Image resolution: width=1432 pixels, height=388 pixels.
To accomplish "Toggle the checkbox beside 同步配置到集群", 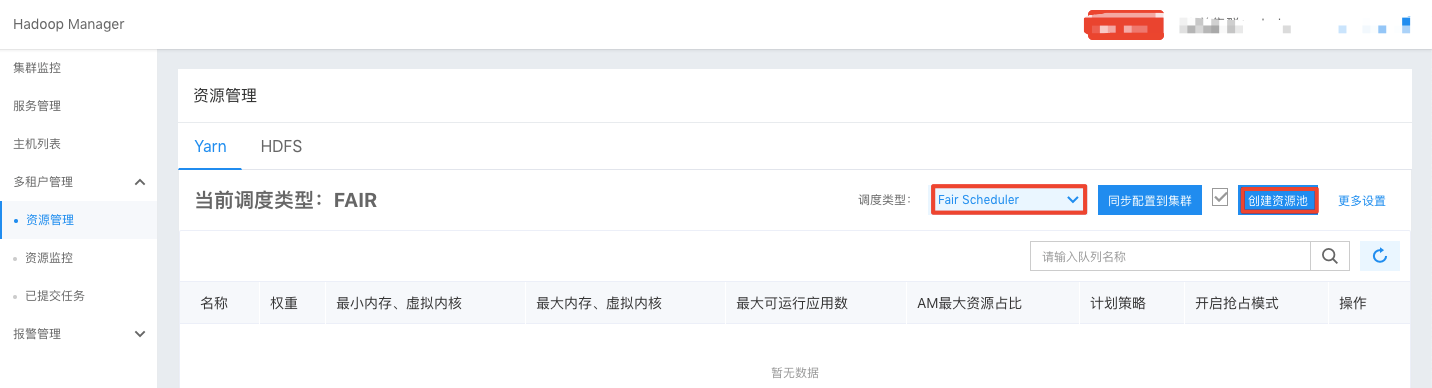I will pyautogui.click(x=1219, y=197).
